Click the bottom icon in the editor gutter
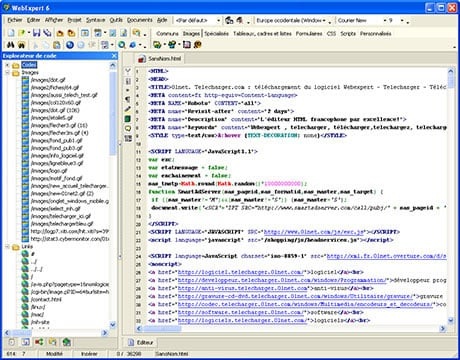Screen dimensions: 460x360 coord(128,138)
